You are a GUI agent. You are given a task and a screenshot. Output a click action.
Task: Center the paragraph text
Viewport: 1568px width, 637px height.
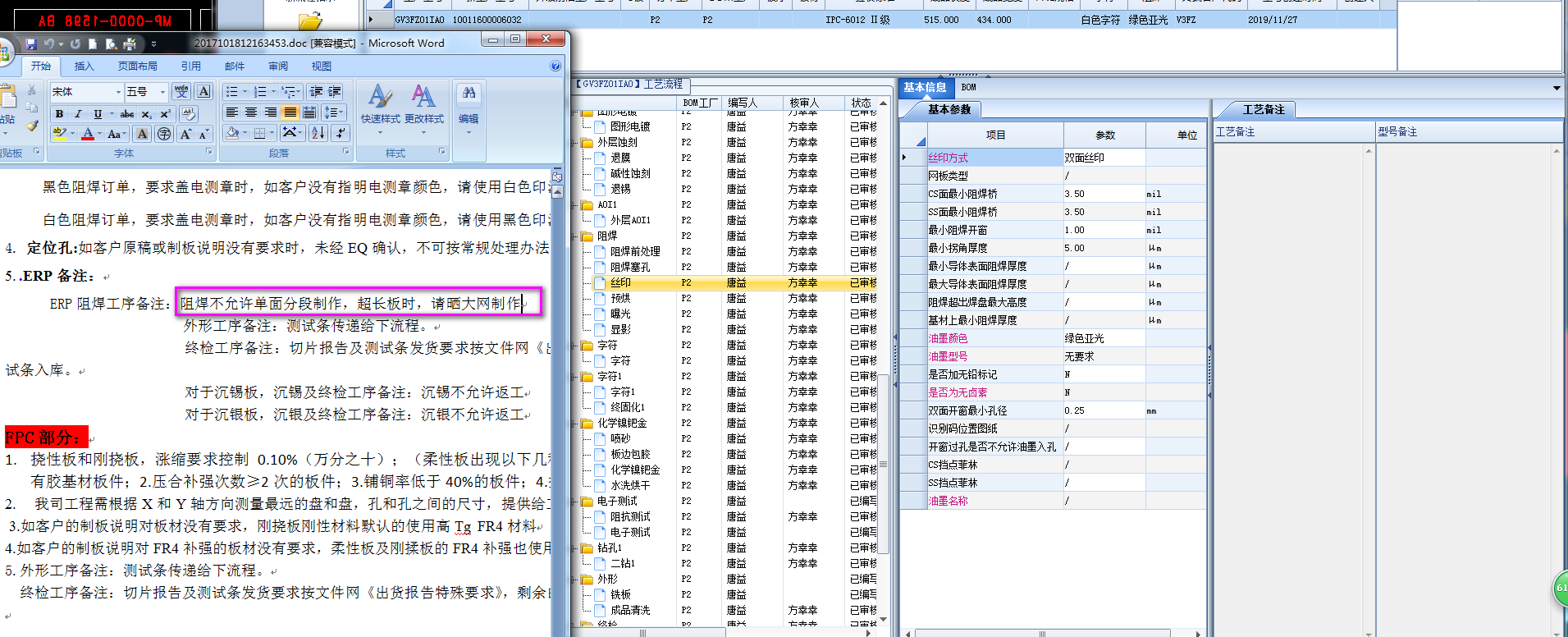point(251,112)
